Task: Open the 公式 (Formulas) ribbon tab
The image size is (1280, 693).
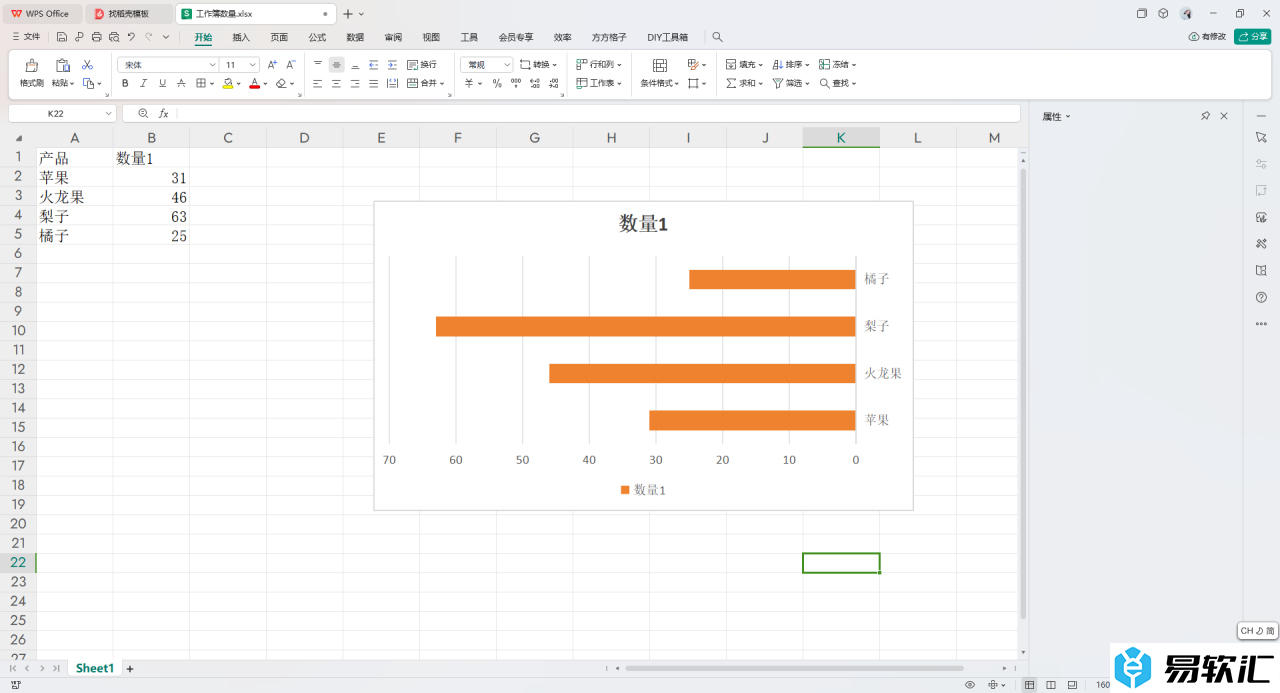Action: coord(317,37)
